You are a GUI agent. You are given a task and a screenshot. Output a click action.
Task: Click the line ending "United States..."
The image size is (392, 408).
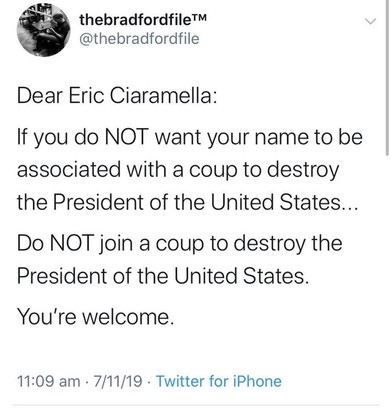pos(187,202)
